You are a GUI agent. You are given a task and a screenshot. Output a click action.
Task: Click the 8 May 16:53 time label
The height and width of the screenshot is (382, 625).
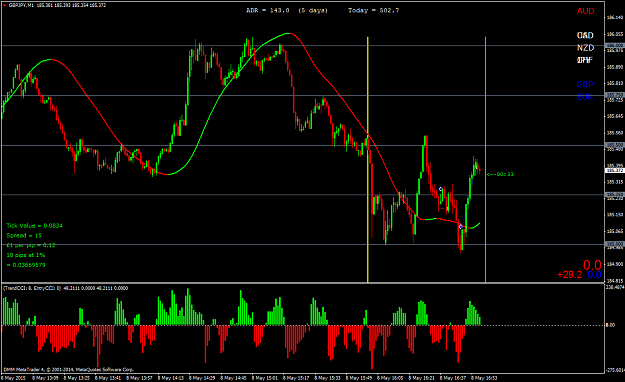click(x=484, y=378)
